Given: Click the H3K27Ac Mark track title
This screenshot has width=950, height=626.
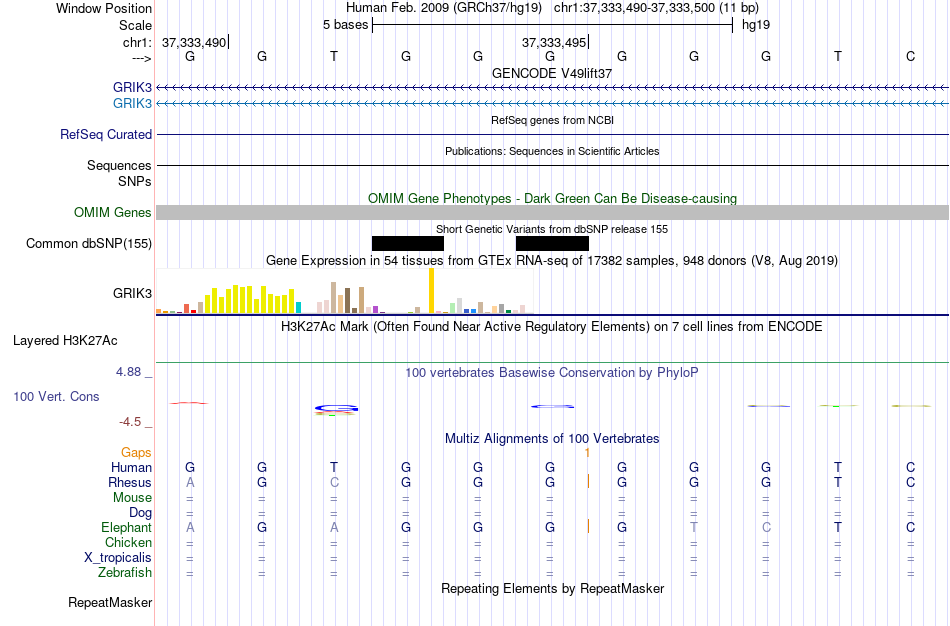Looking at the screenshot, I should [552, 327].
